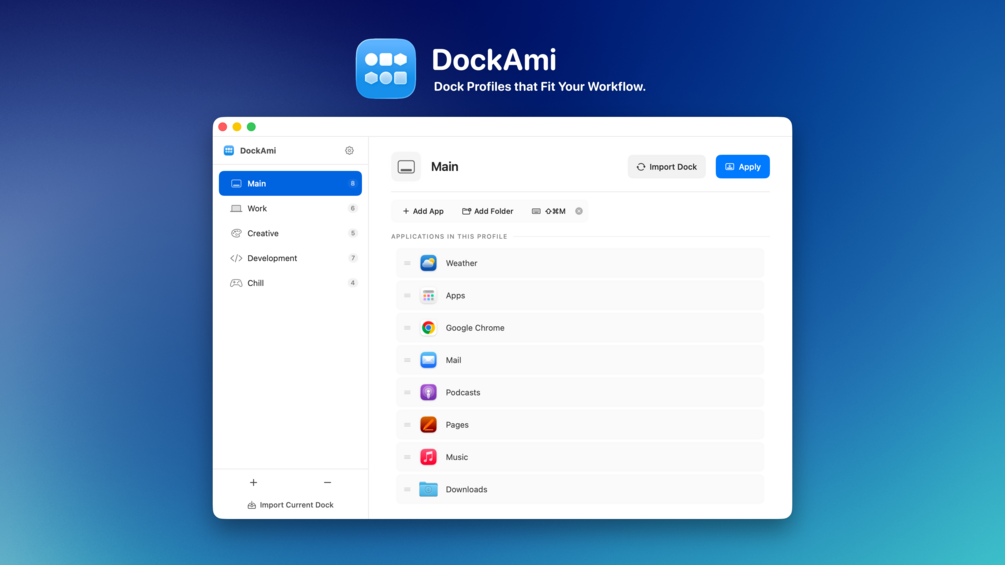Click the drag handle of Podcasts row

407,392
